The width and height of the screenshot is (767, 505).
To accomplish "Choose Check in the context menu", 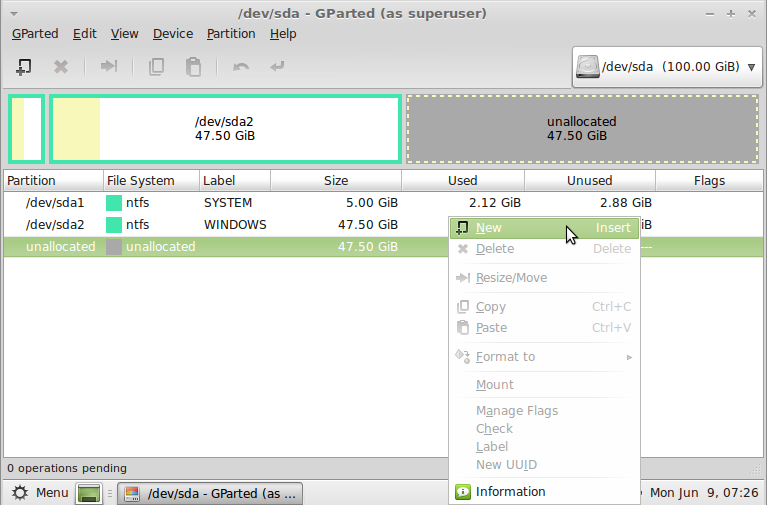I will pos(544,429).
